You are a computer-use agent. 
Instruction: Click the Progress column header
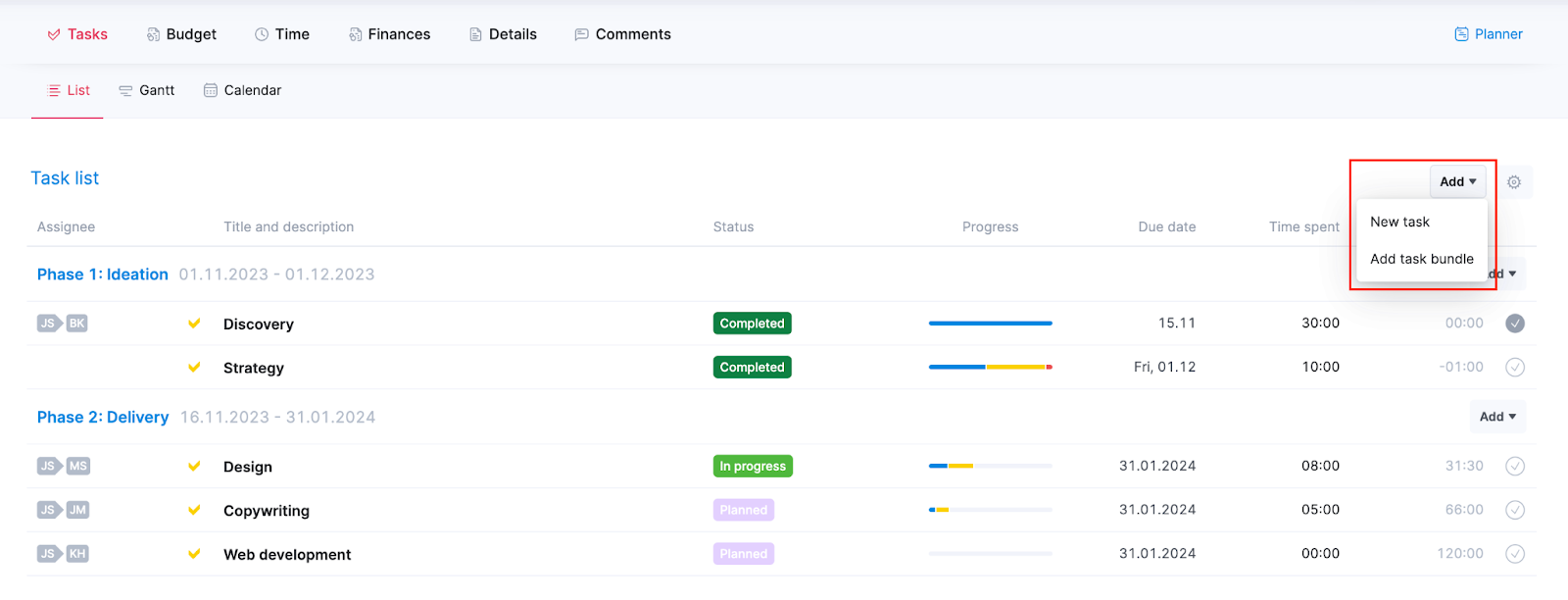tap(991, 227)
